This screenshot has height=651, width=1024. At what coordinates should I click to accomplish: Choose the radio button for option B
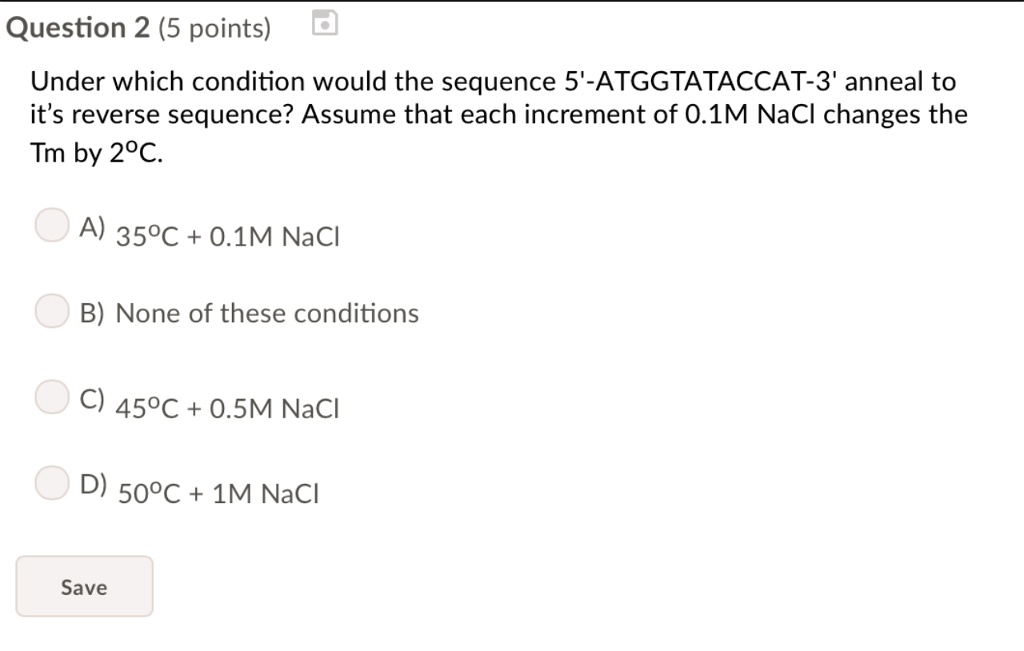(x=52, y=313)
